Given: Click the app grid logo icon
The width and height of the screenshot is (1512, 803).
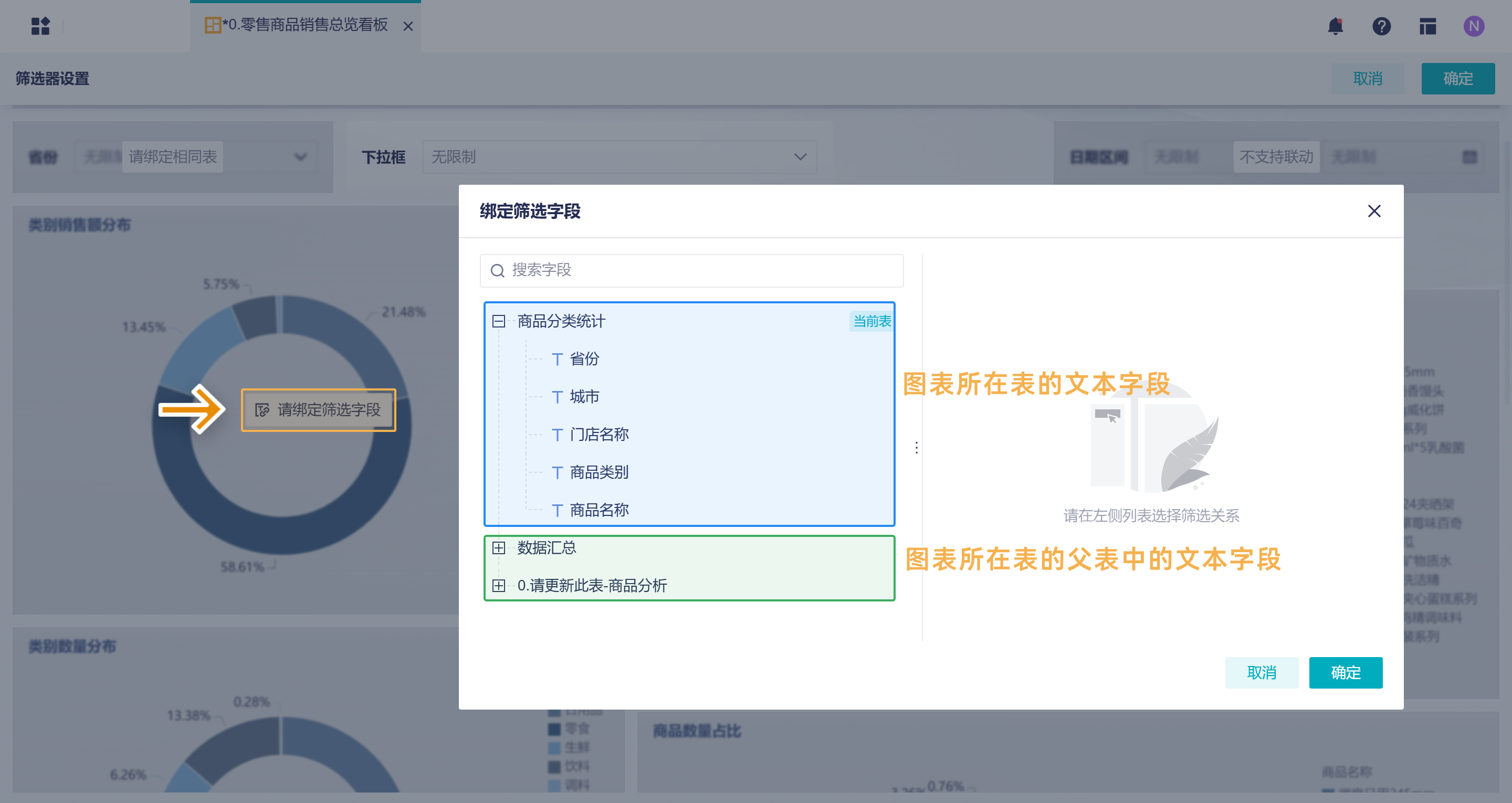Looking at the screenshot, I should click(x=40, y=26).
